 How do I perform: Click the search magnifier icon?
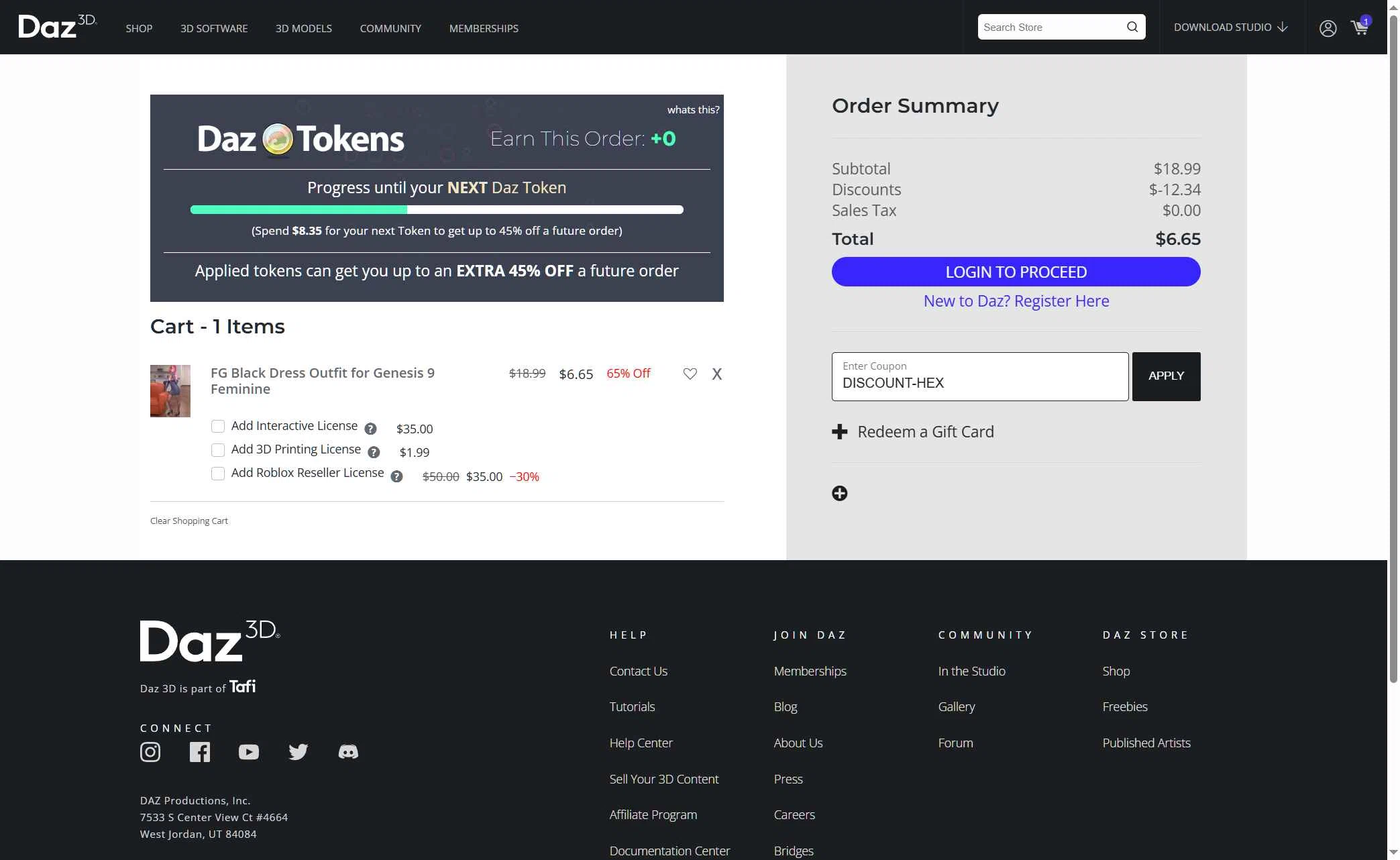pos(1132,27)
